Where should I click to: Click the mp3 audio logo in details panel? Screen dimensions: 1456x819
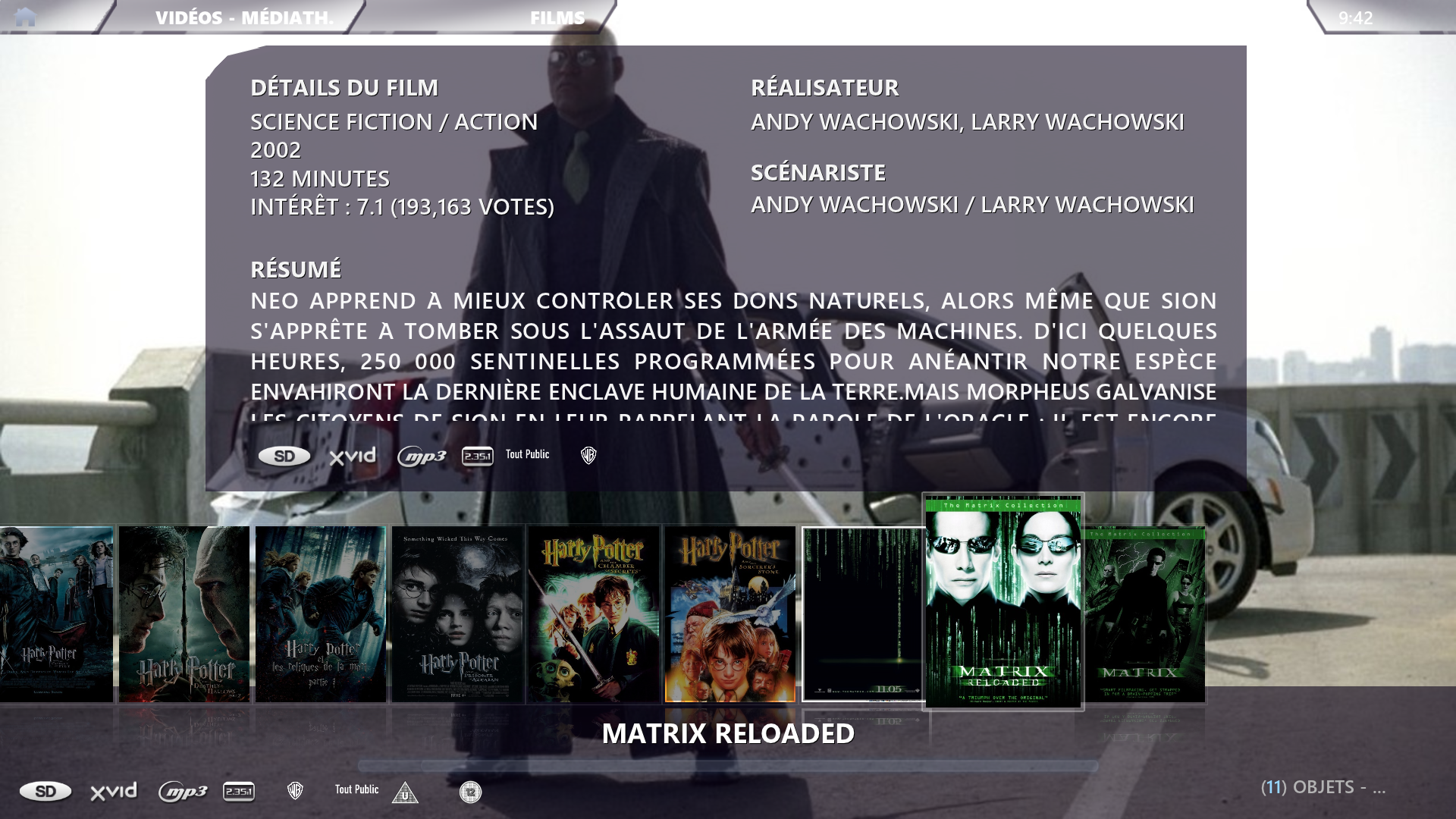click(422, 457)
